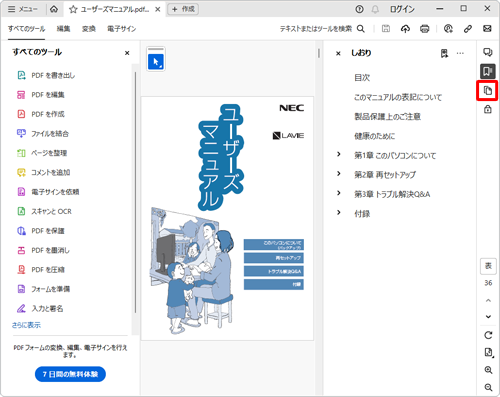This screenshot has height=397, width=500.
Task: Open the notifications bell icon
Action: [x=375, y=9]
